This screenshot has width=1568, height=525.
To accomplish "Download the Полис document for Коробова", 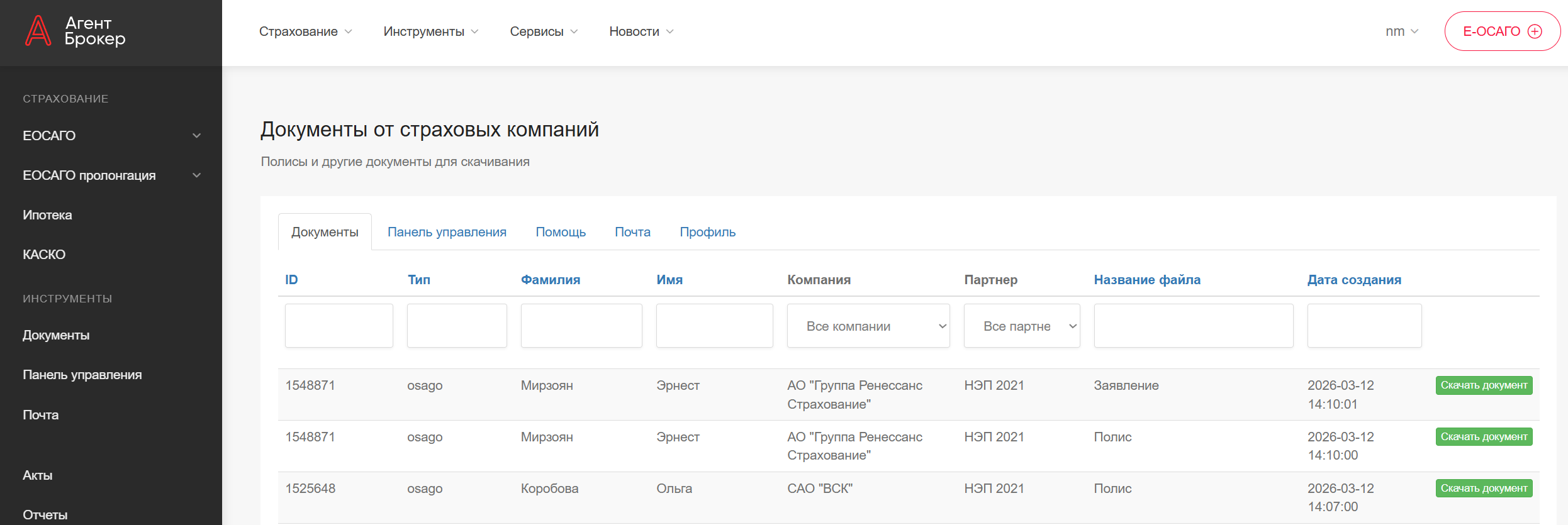I will click(x=1484, y=489).
